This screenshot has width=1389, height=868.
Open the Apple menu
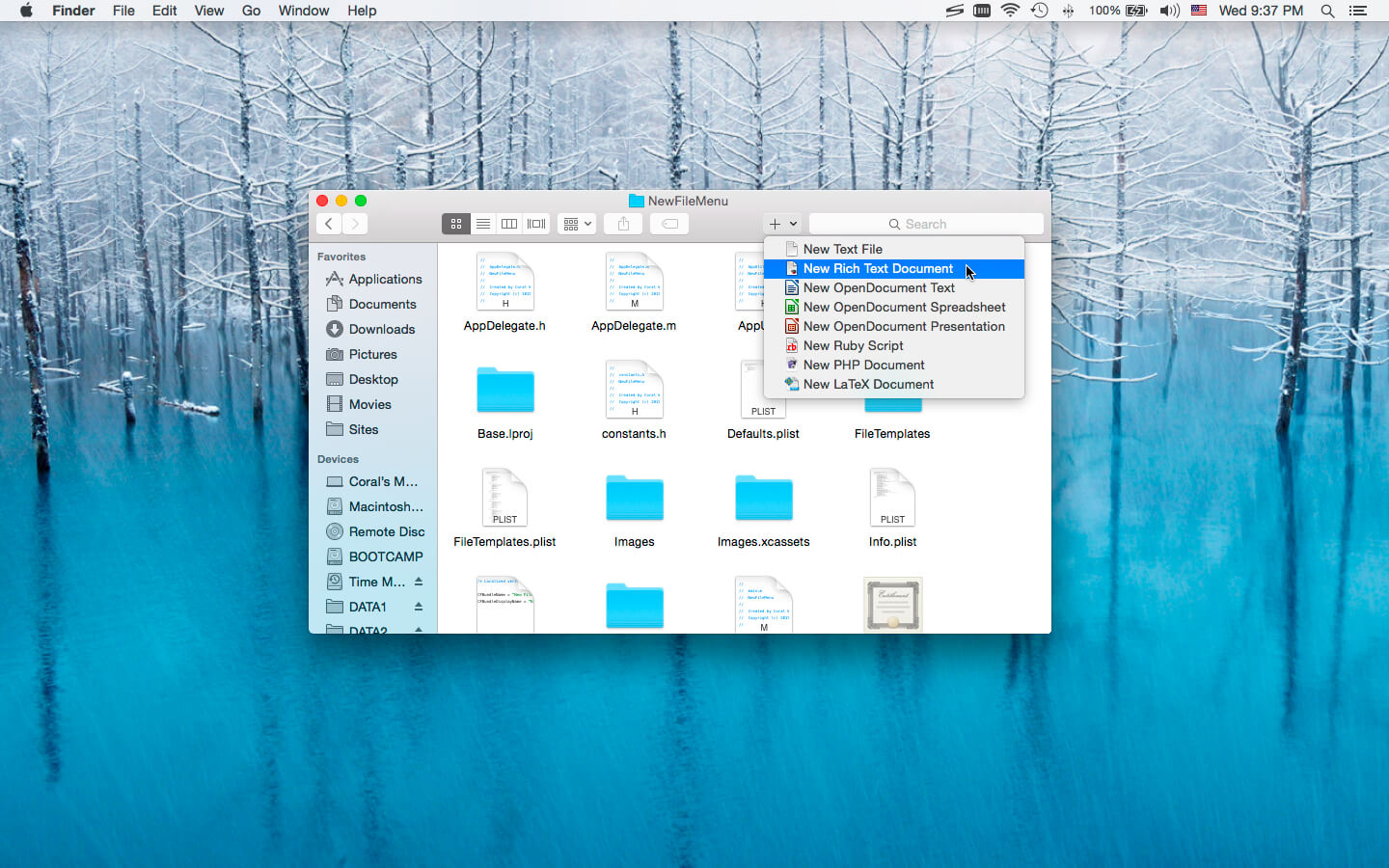pos(26,11)
